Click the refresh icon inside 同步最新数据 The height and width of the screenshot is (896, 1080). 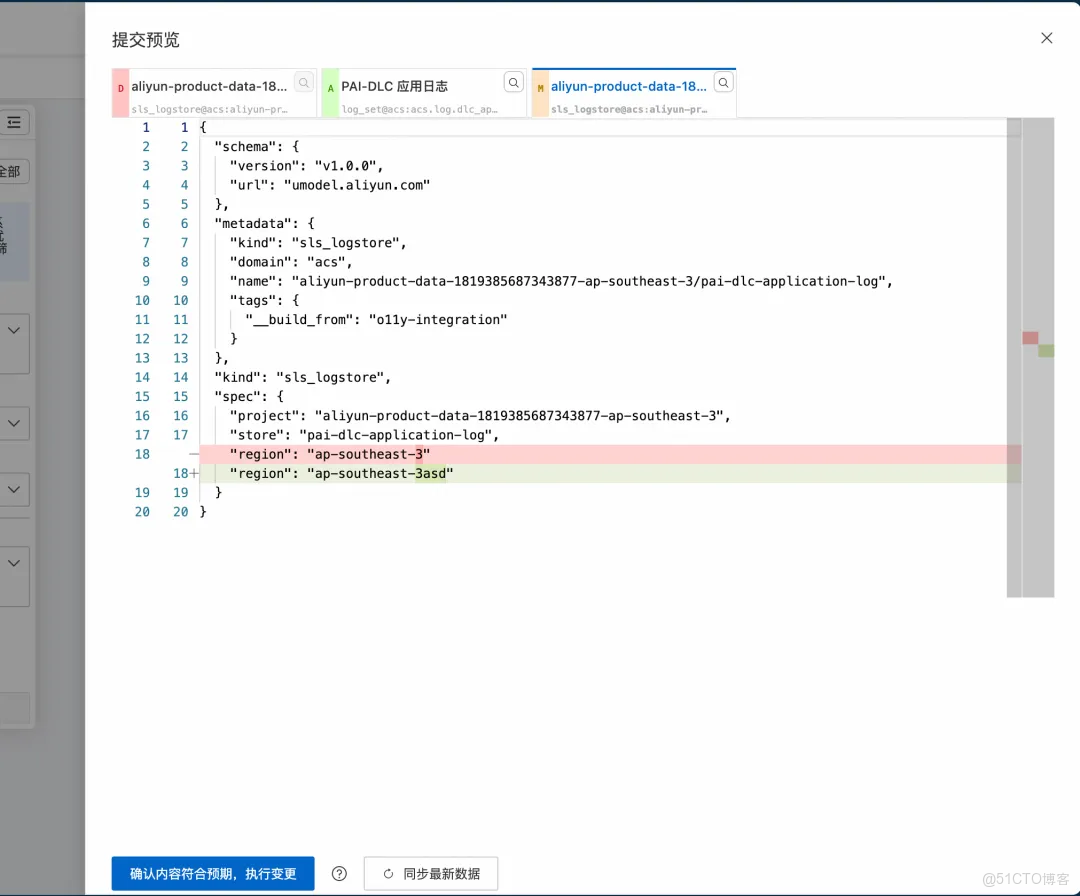pos(387,873)
